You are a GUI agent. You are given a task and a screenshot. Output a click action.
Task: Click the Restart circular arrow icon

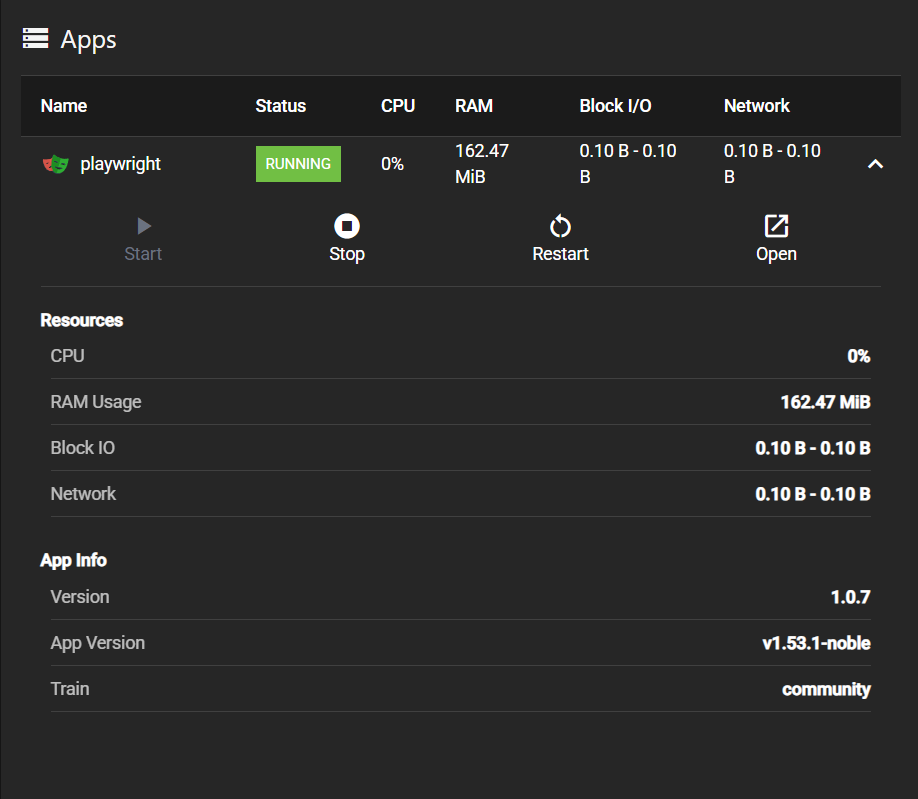click(560, 227)
